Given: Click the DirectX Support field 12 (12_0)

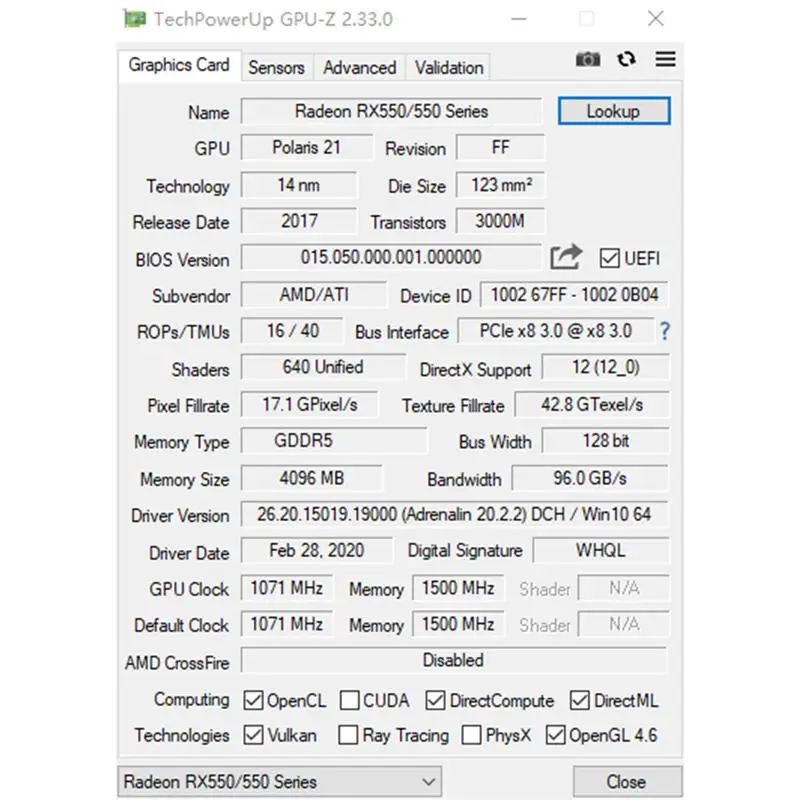Looking at the screenshot, I should (x=605, y=367).
